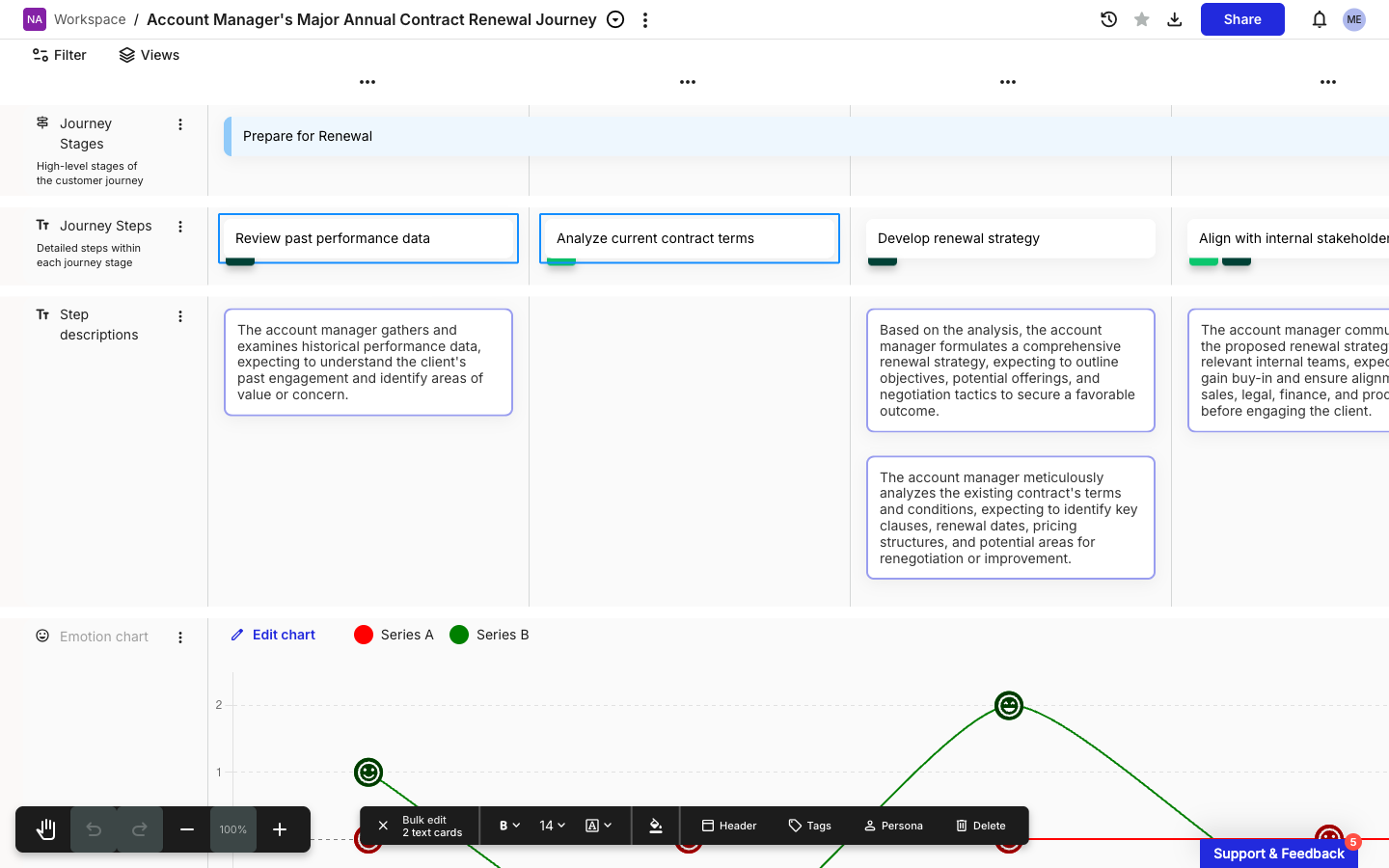Select the Prepare for Renewal stage

click(806, 136)
